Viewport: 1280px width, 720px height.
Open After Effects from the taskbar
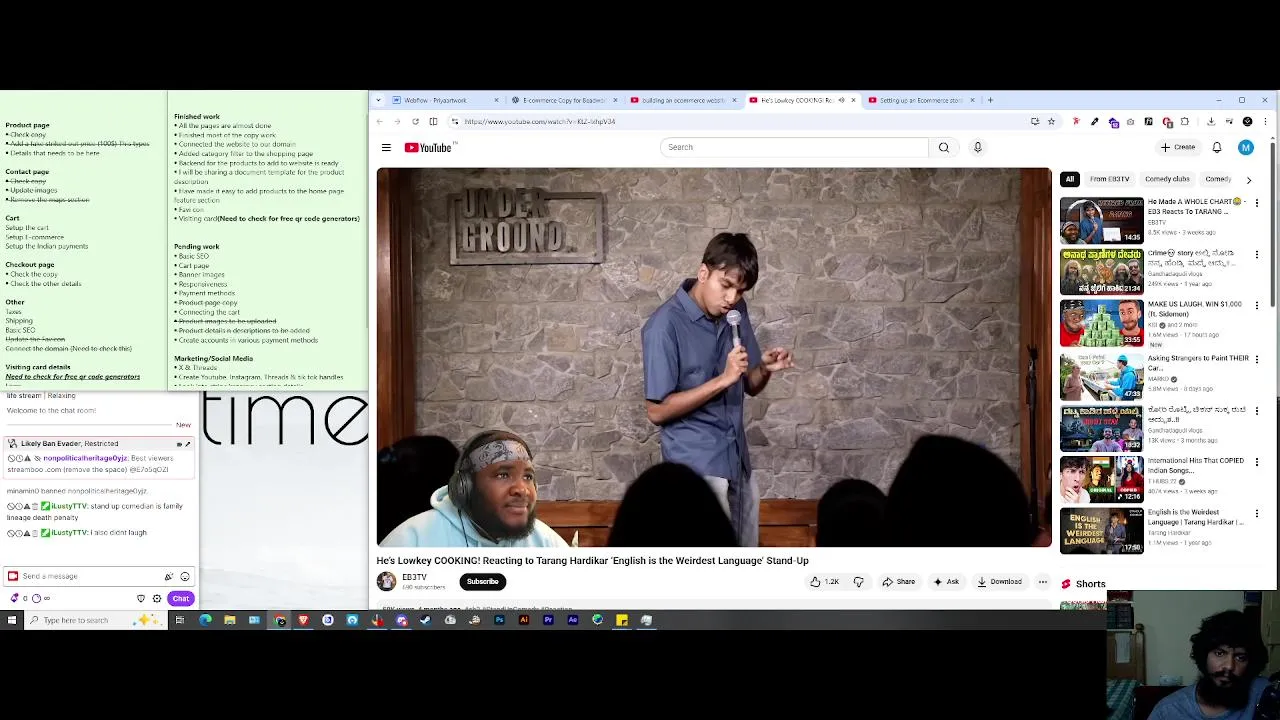pos(572,620)
